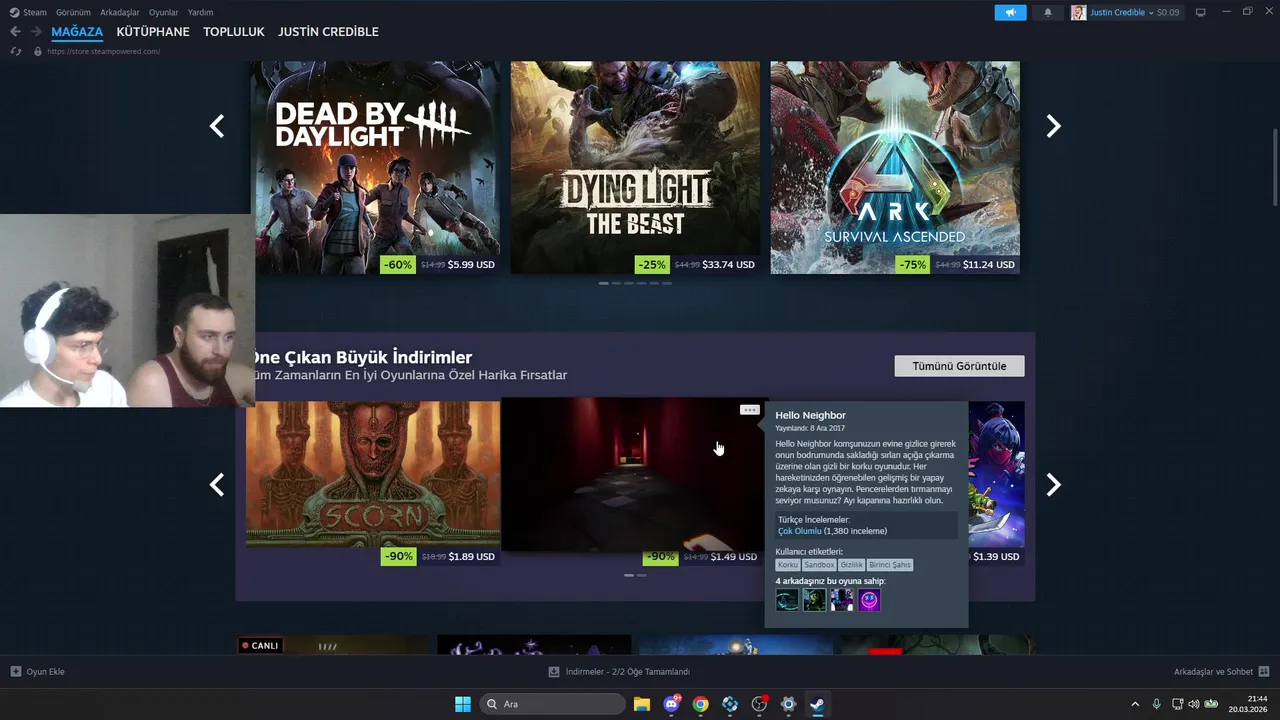Click the Steam logo menu
Viewport: 1280px width, 720px height.
tap(14, 12)
